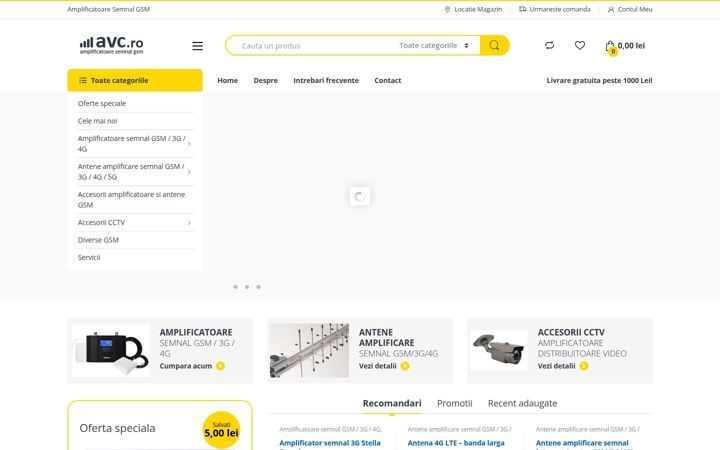Click arrow icon next to CCTV Vezi detalii
This screenshot has height=450, width=720.
pos(584,366)
